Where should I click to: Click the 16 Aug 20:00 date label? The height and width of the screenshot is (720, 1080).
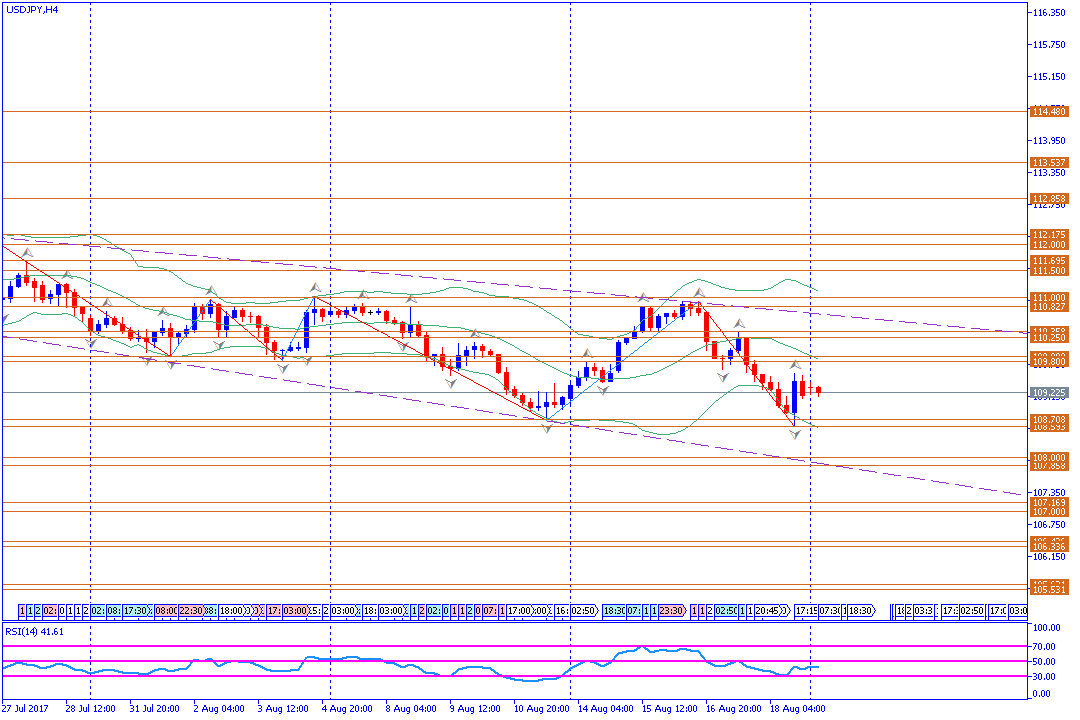tap(734, 708)
